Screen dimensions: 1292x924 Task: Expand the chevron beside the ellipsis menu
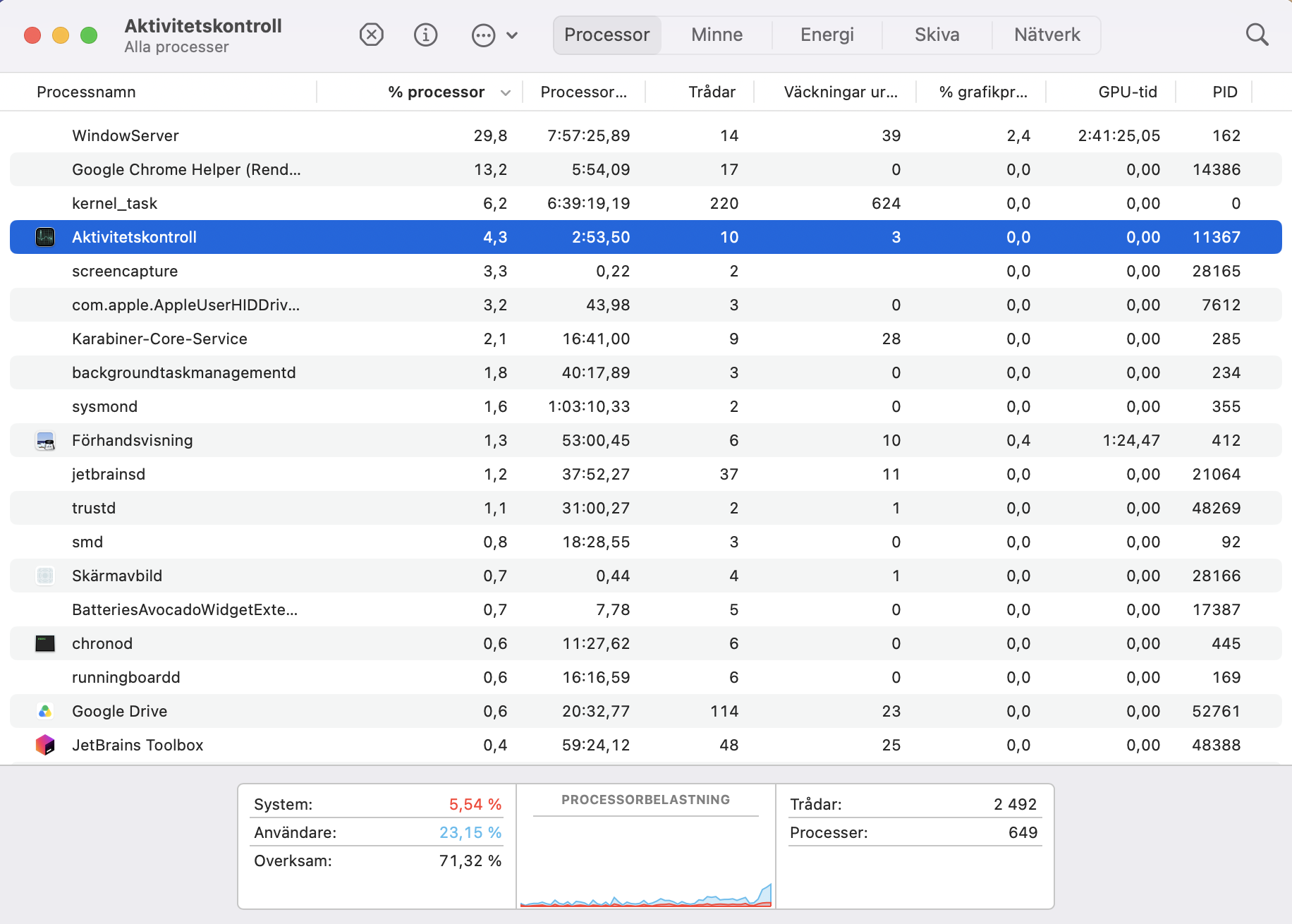(x=512, y=35)
